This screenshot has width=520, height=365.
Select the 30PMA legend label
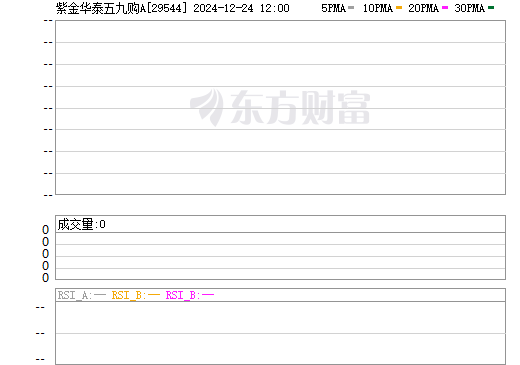469,8
